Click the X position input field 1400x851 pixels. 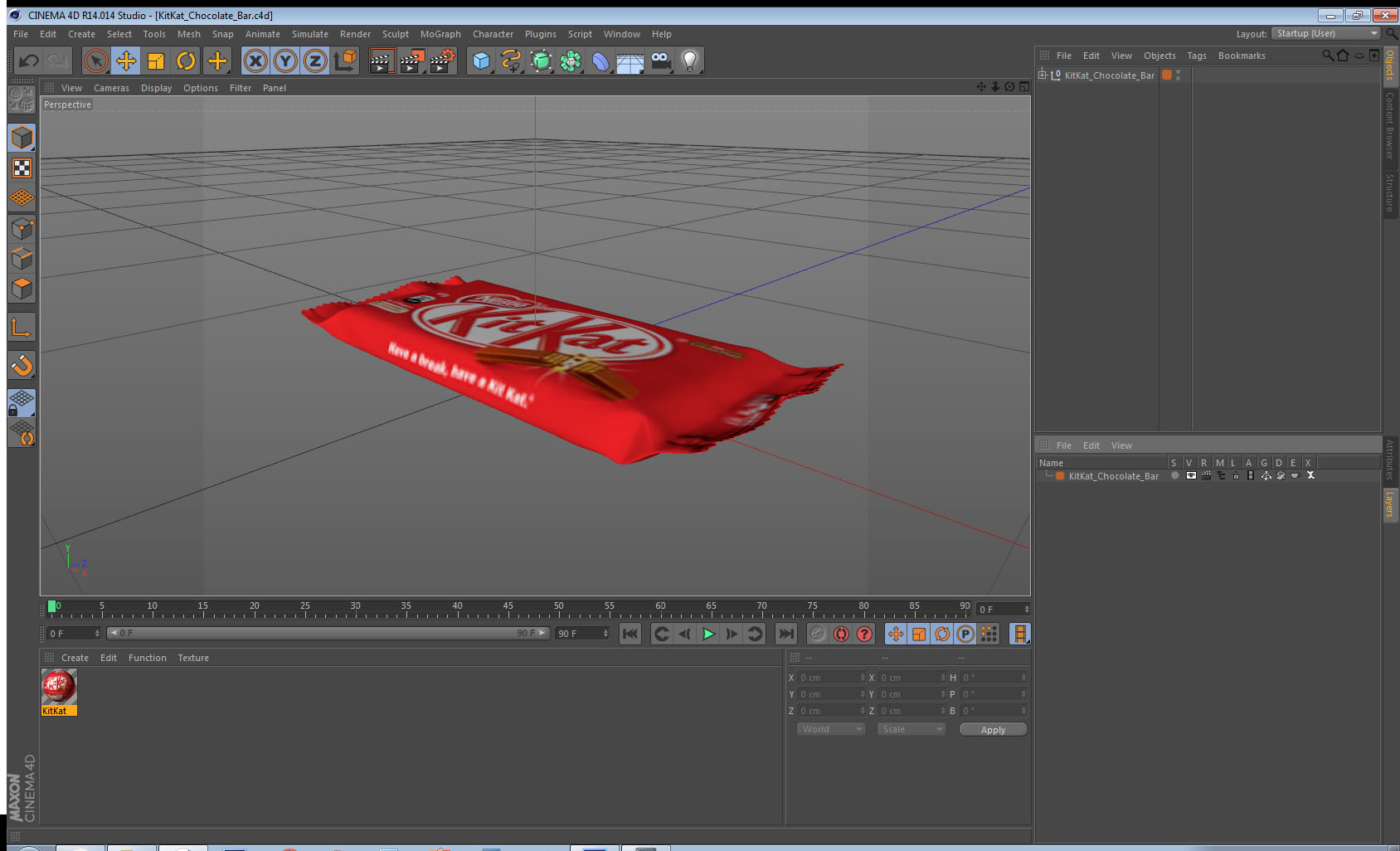(x=831, y=678)
